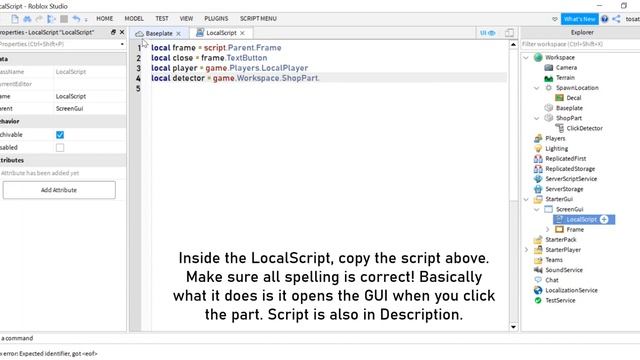
Task: Toggle the Disabled checkbox
Action: click(60, 147)
